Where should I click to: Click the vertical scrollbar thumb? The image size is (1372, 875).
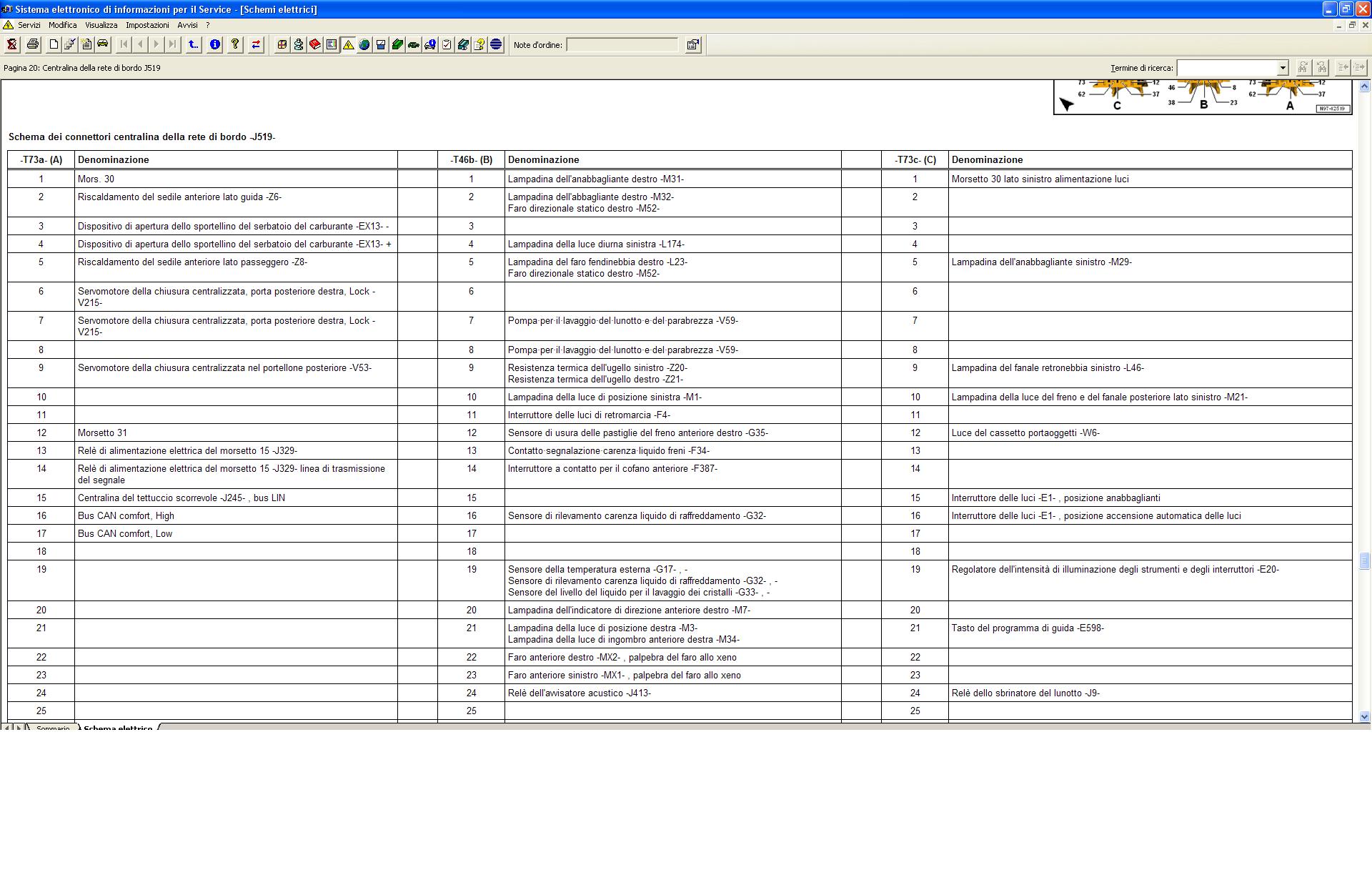[1365, 560]
